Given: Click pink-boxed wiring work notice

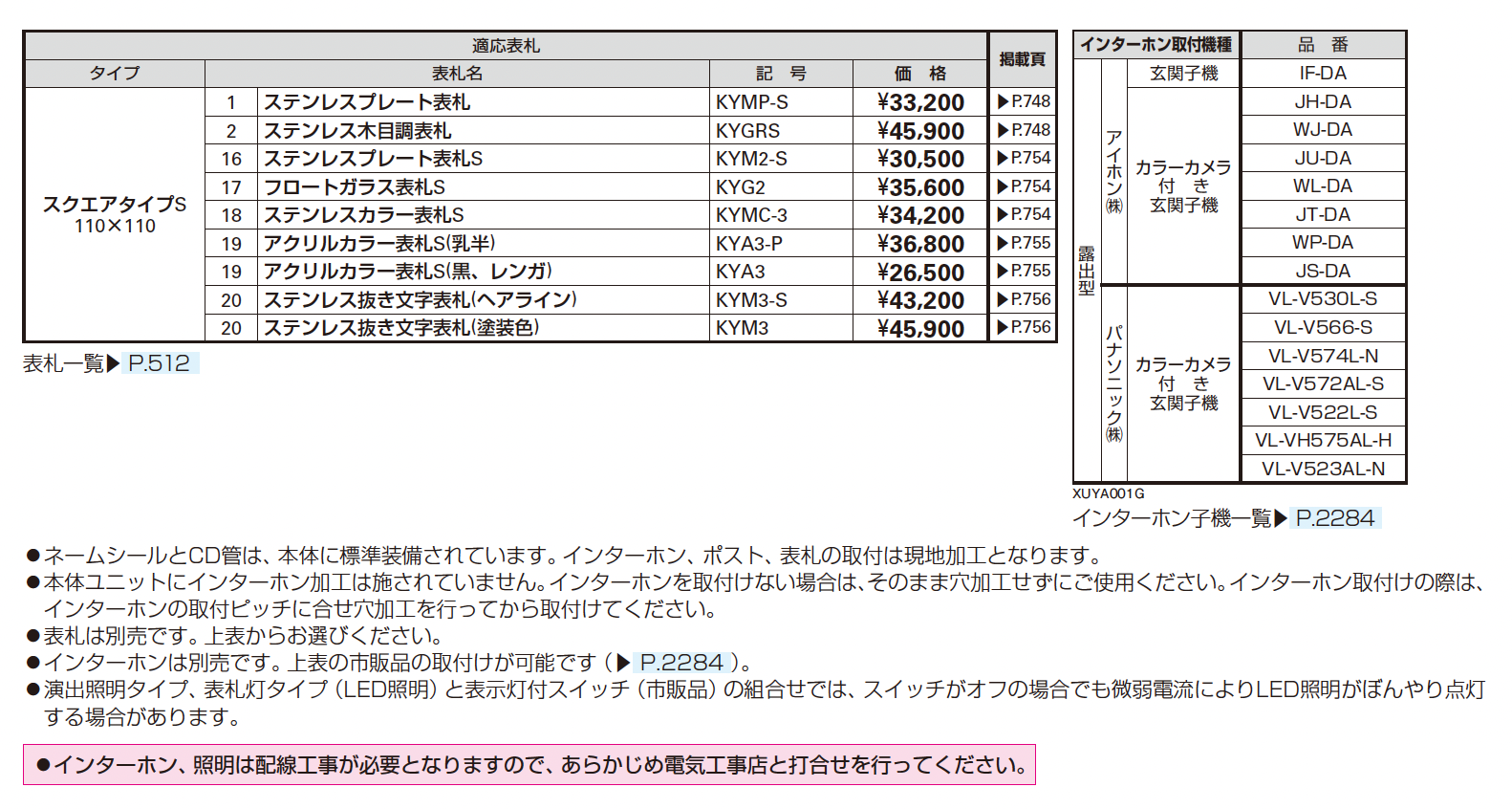Looking at the screenshot, I should (529, 765).
